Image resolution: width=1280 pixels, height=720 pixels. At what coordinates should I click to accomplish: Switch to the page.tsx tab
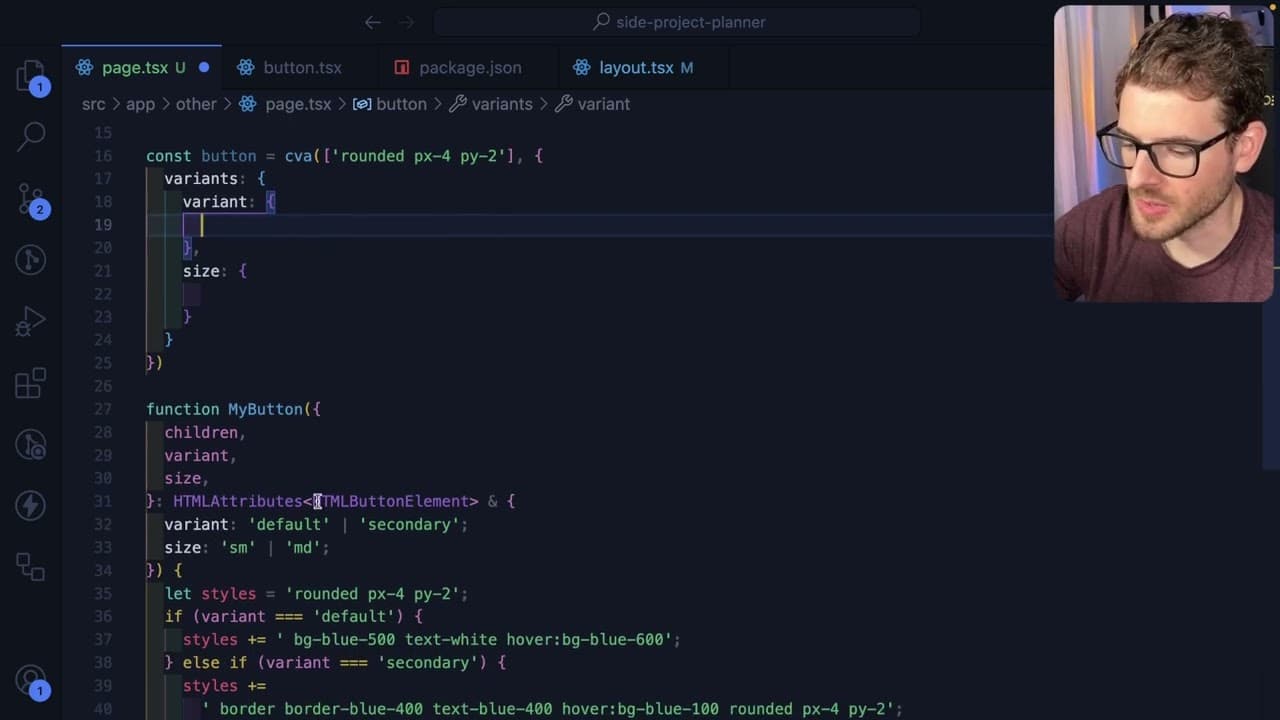click(x=142, y=68)
